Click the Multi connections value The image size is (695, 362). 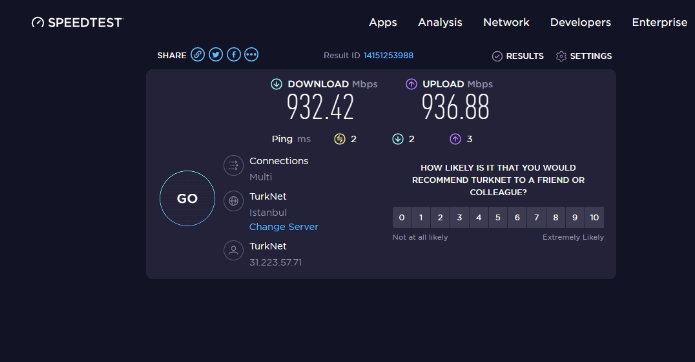click(261, 177)
